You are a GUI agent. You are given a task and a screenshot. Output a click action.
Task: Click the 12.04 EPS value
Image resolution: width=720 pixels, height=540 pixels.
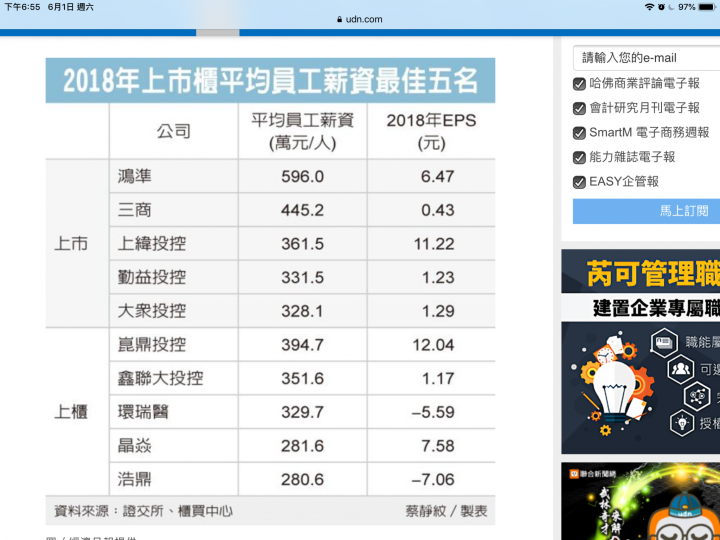(x=433, y=345)
